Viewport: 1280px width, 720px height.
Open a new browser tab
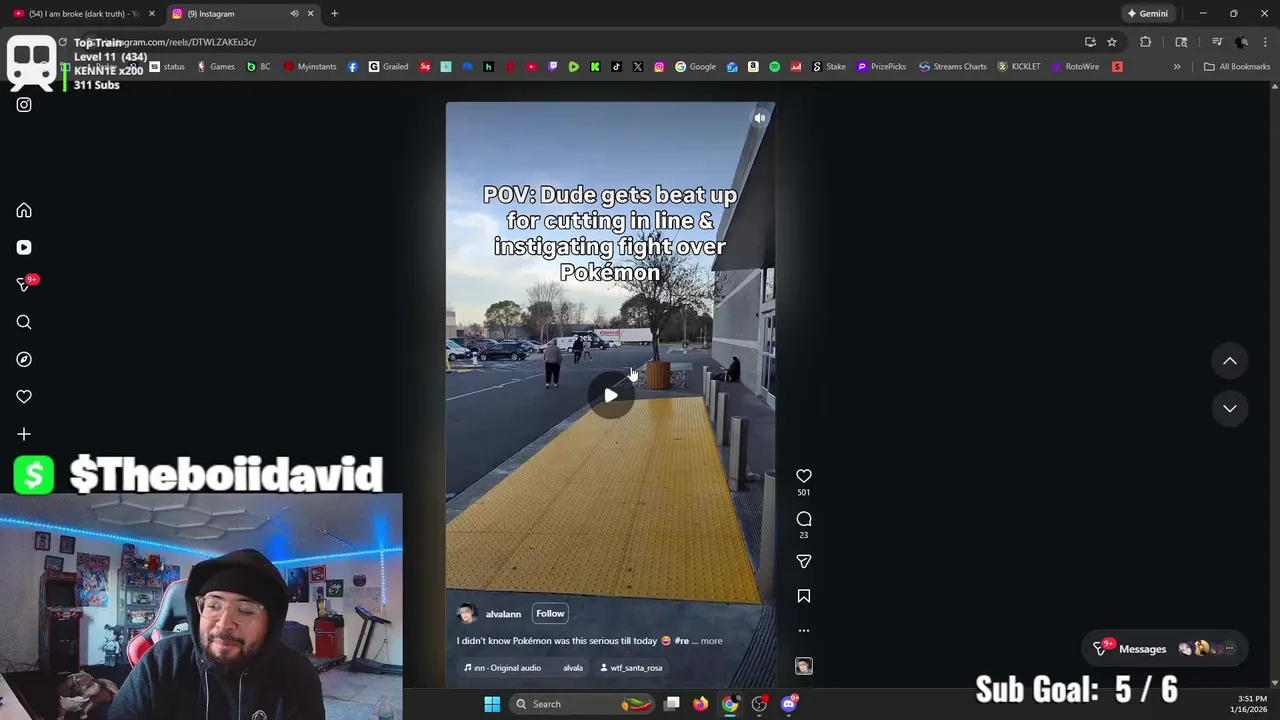[x=334, y=14]
